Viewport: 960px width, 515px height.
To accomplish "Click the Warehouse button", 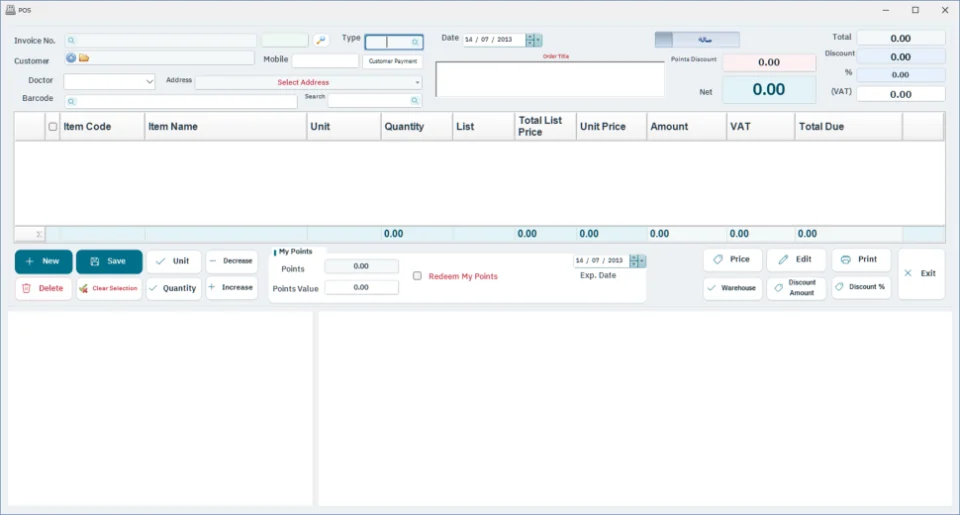I will pyautogui.click(x=732, y=288).
